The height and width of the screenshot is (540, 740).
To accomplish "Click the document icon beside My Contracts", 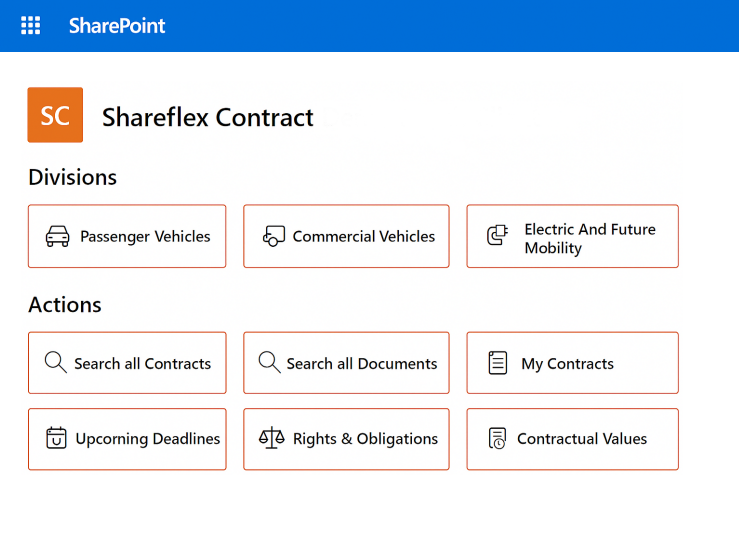I will click(497, 363).
